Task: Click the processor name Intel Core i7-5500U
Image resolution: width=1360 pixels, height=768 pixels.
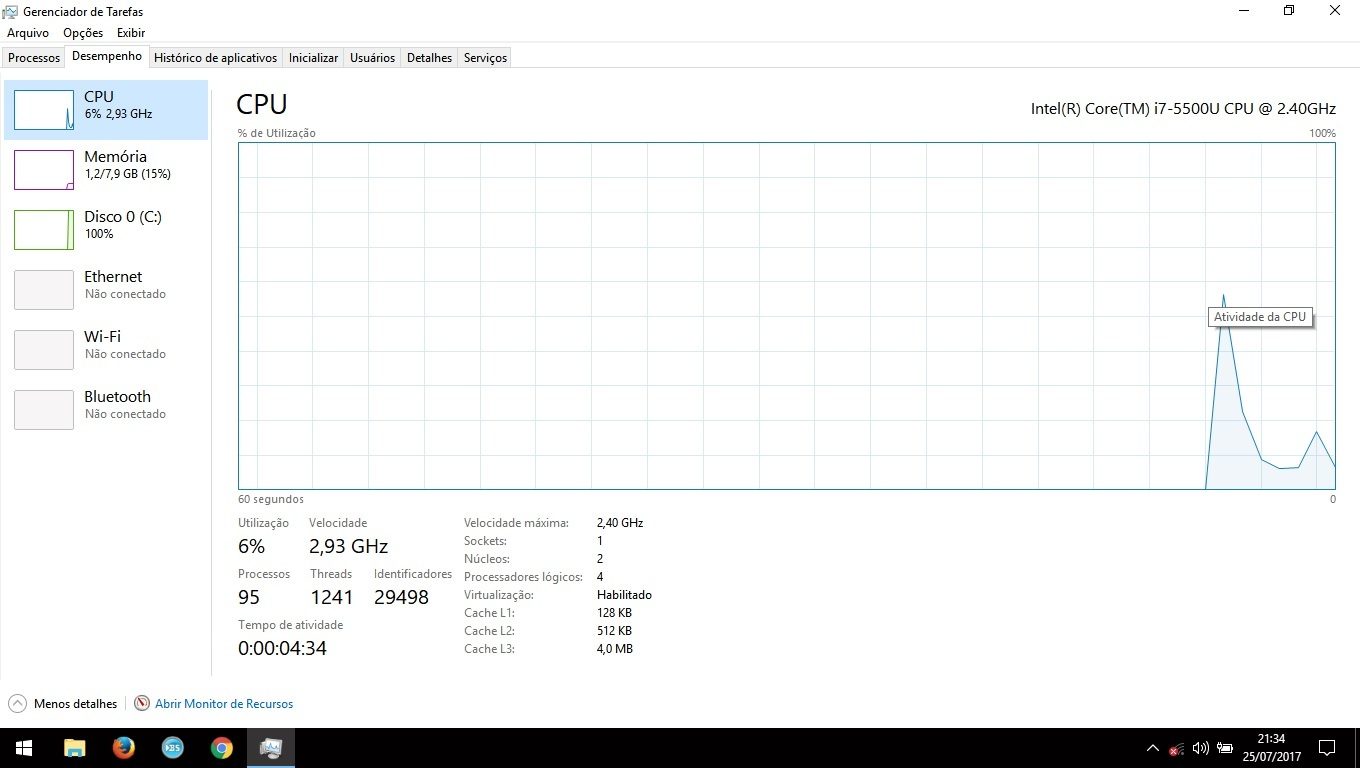Action: 1183,108
